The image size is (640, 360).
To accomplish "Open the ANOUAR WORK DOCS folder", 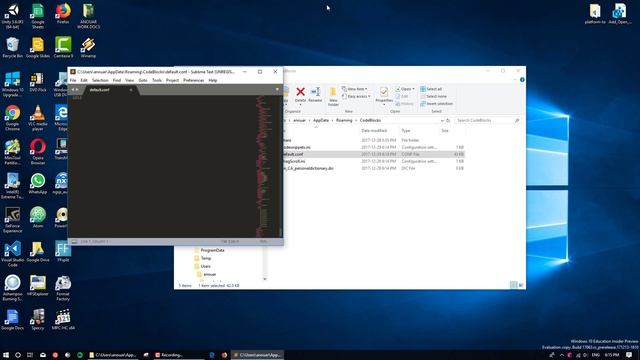I will coord(88,16).
